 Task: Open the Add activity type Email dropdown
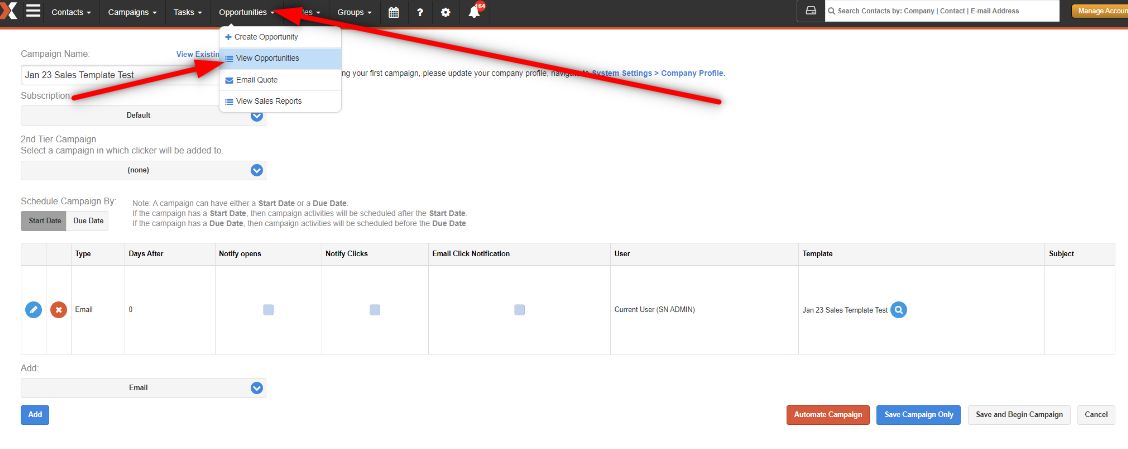pyautogui.click(x=143, y=387)
